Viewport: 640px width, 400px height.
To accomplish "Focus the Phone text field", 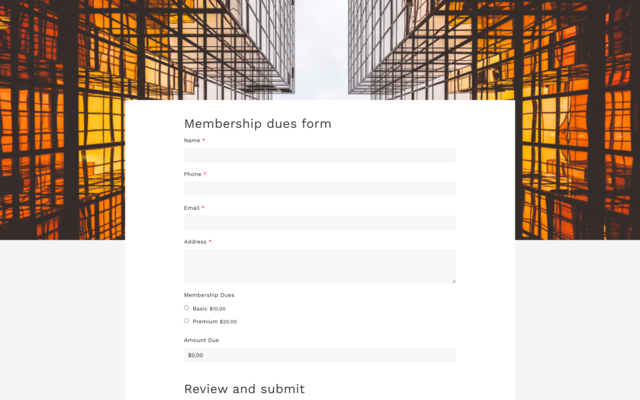I will (x=320, y=189).
